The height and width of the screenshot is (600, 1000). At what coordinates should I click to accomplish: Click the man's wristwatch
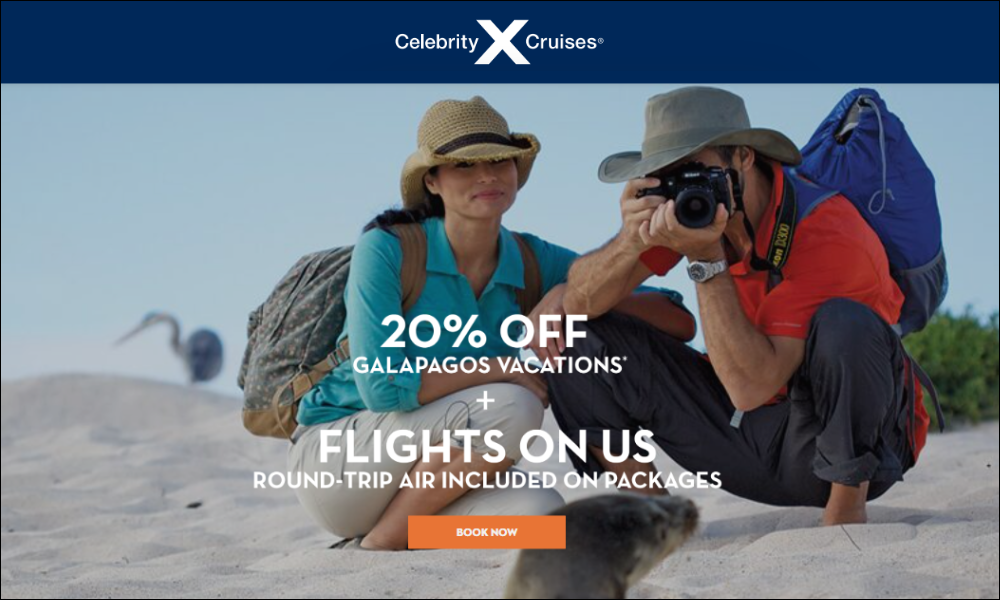click(706, 270)
